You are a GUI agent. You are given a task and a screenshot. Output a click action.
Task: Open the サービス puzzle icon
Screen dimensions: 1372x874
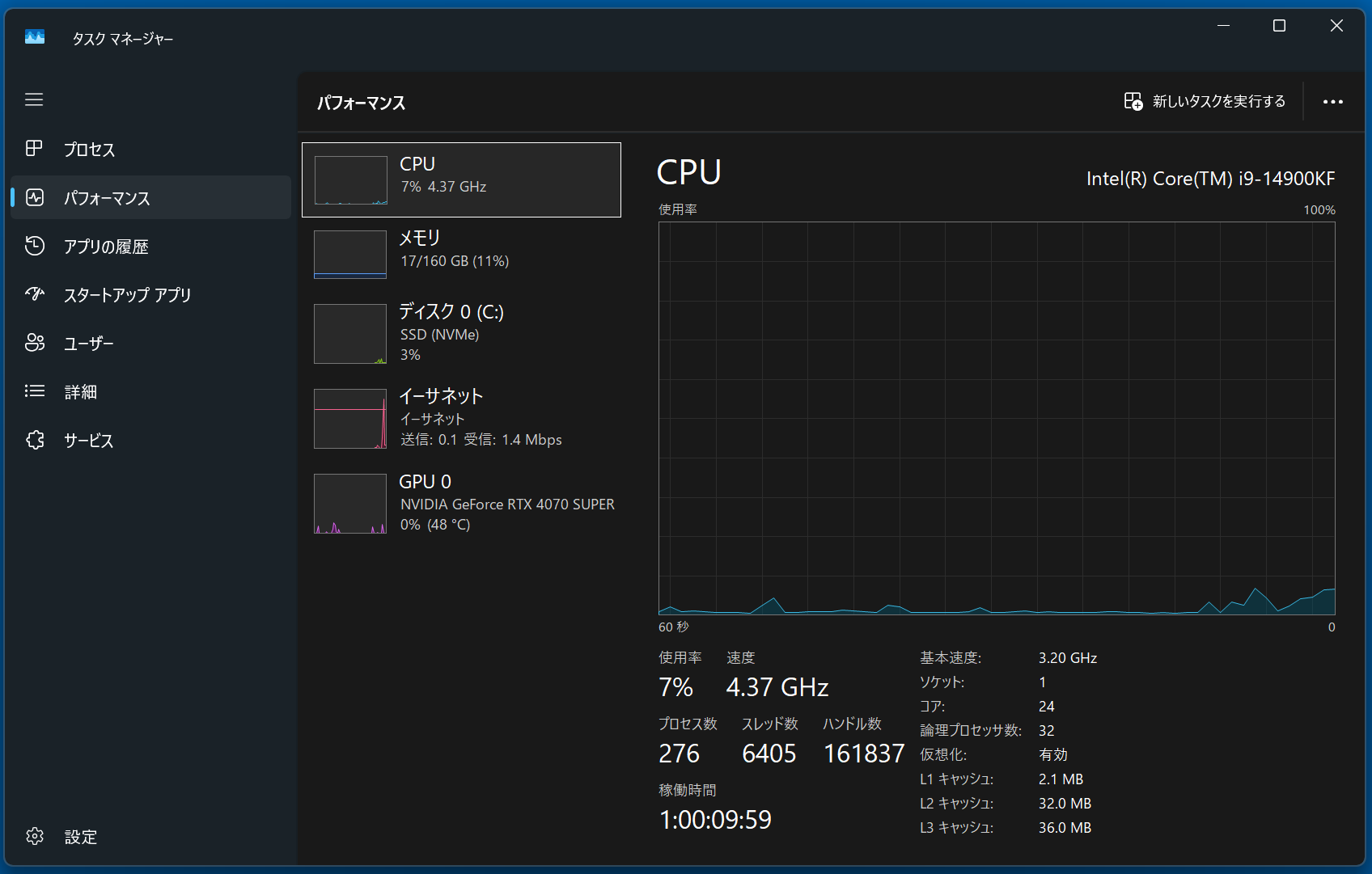[35, 440]
